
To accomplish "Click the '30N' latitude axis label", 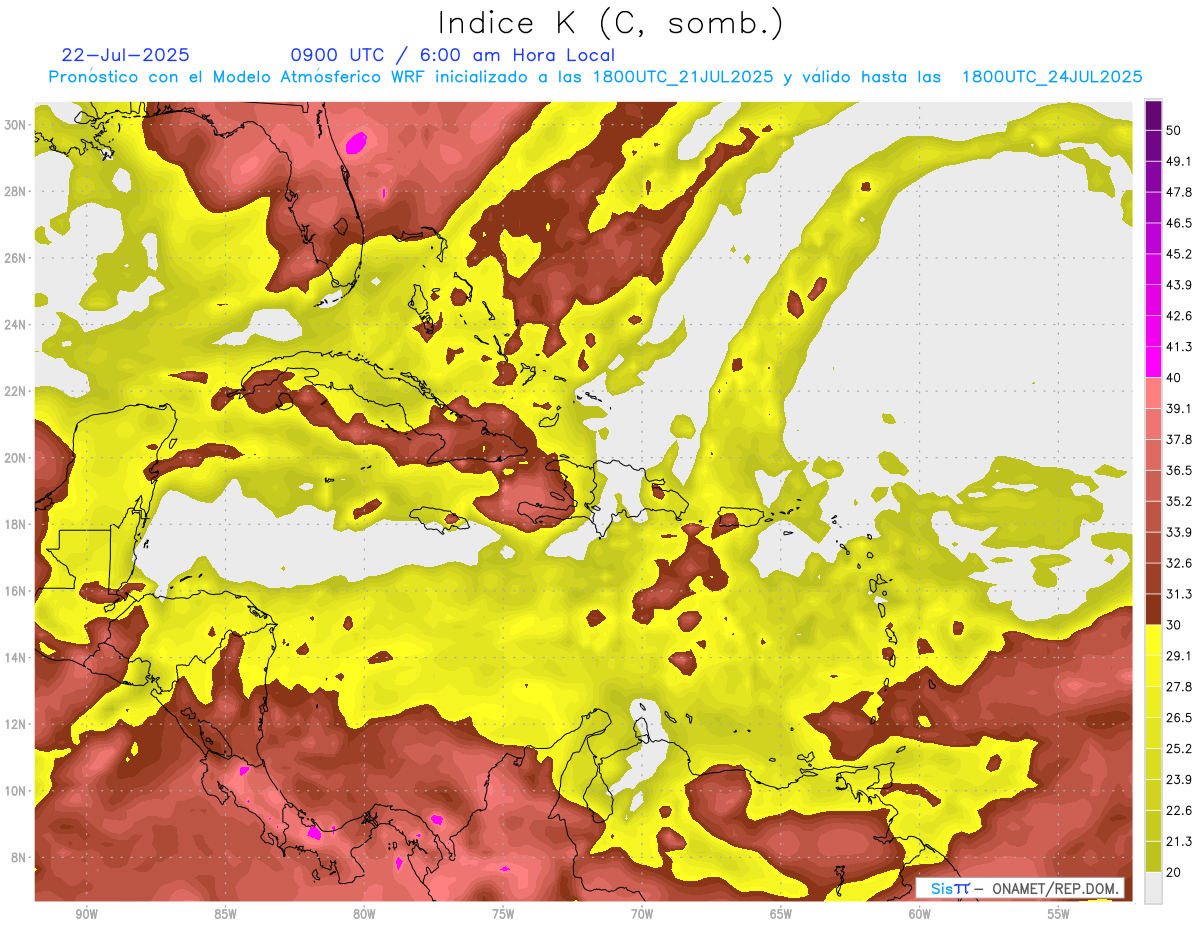I will pyautogui.click(x=16, y=125).
